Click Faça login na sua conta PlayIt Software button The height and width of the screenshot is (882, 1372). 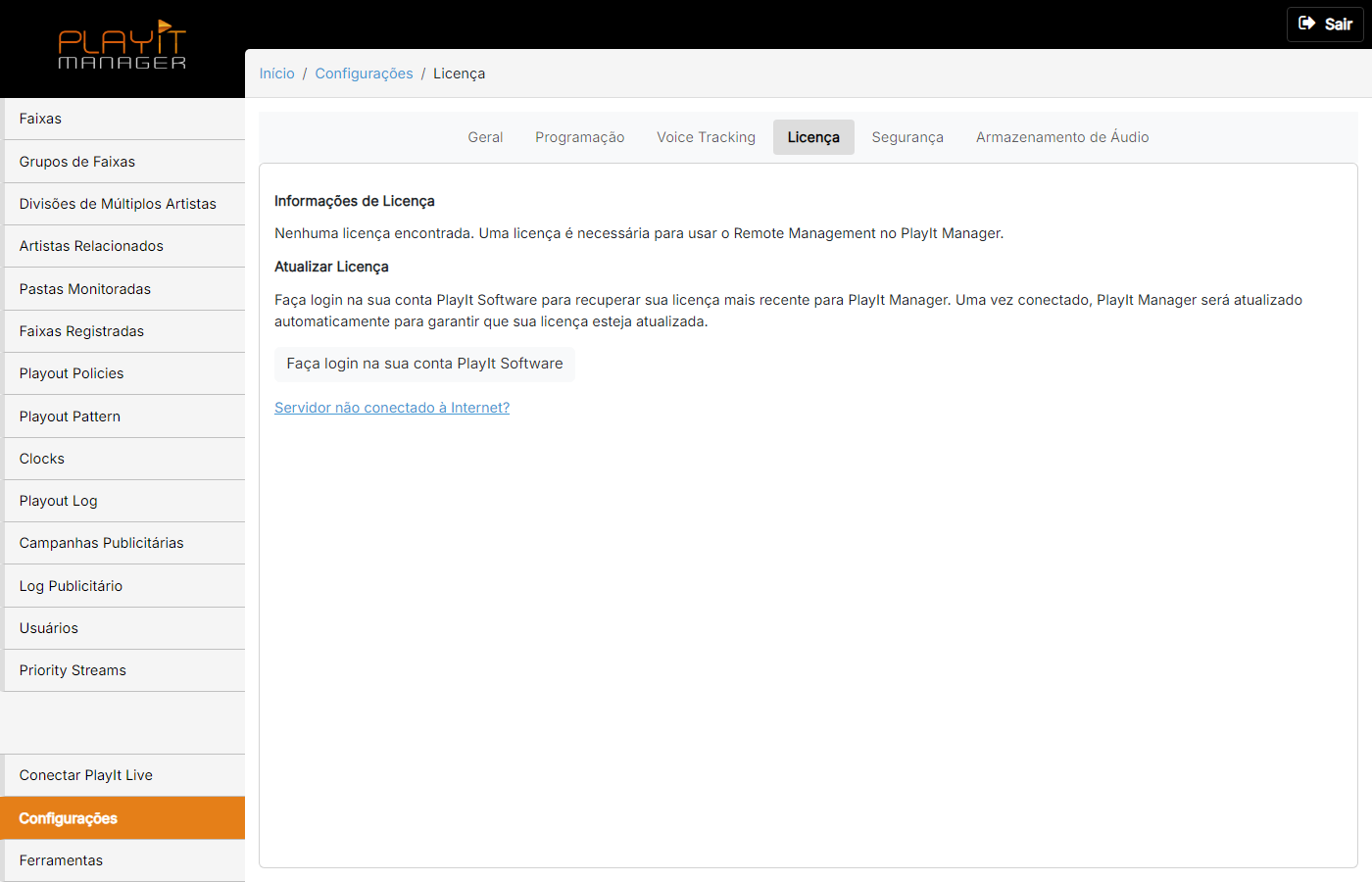(424, 364)
